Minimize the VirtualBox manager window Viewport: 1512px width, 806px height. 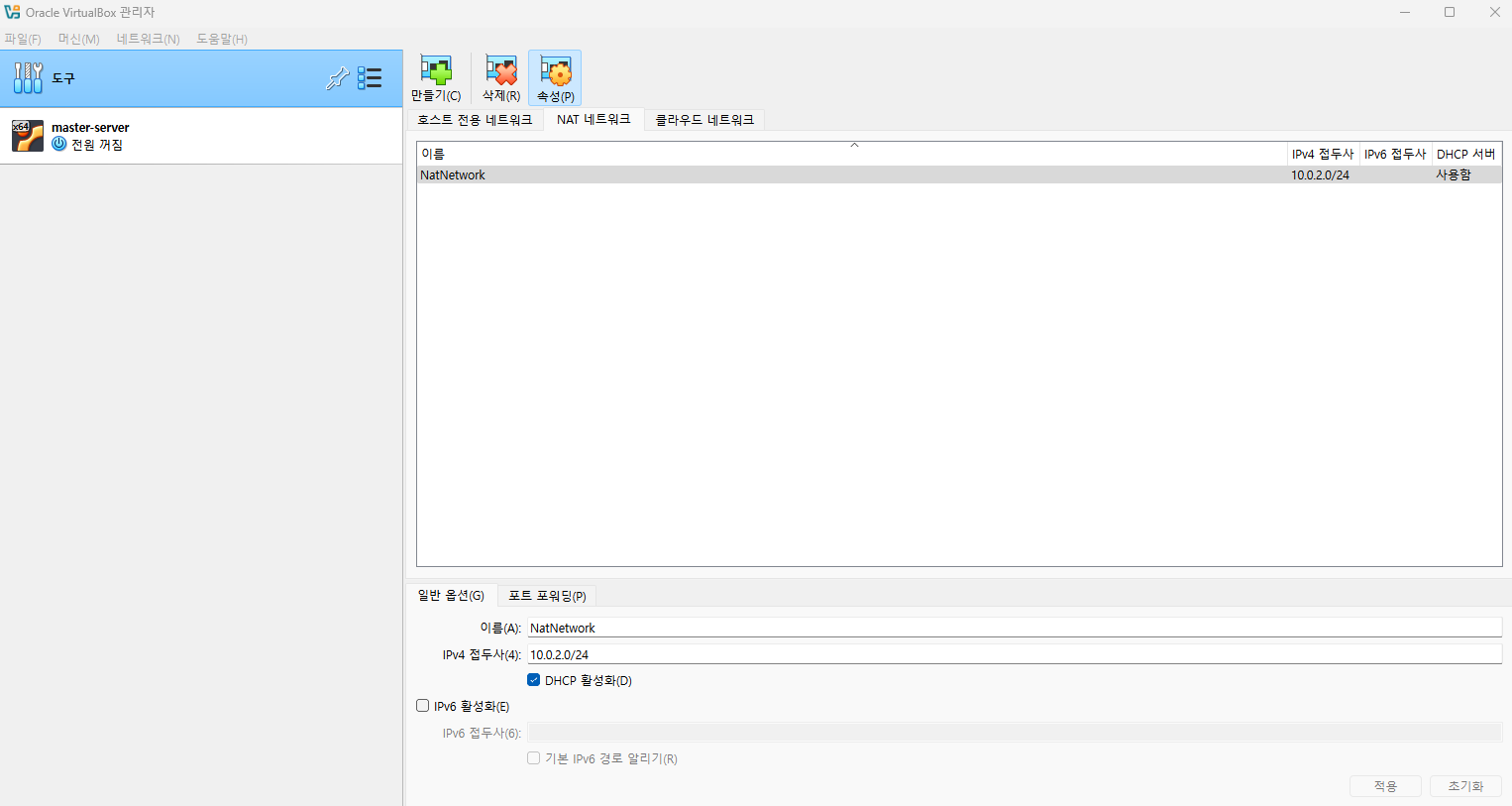click(1405, 12)
